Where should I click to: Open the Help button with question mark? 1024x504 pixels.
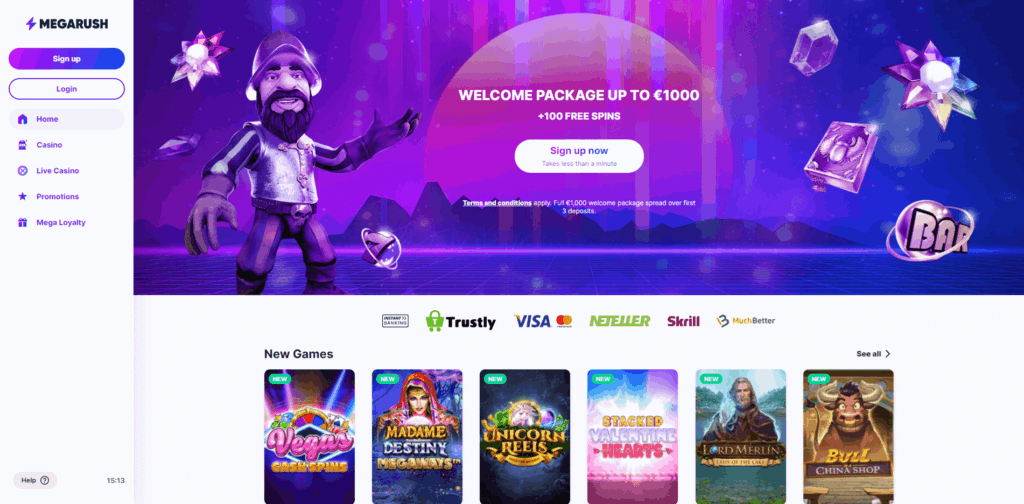35,480
